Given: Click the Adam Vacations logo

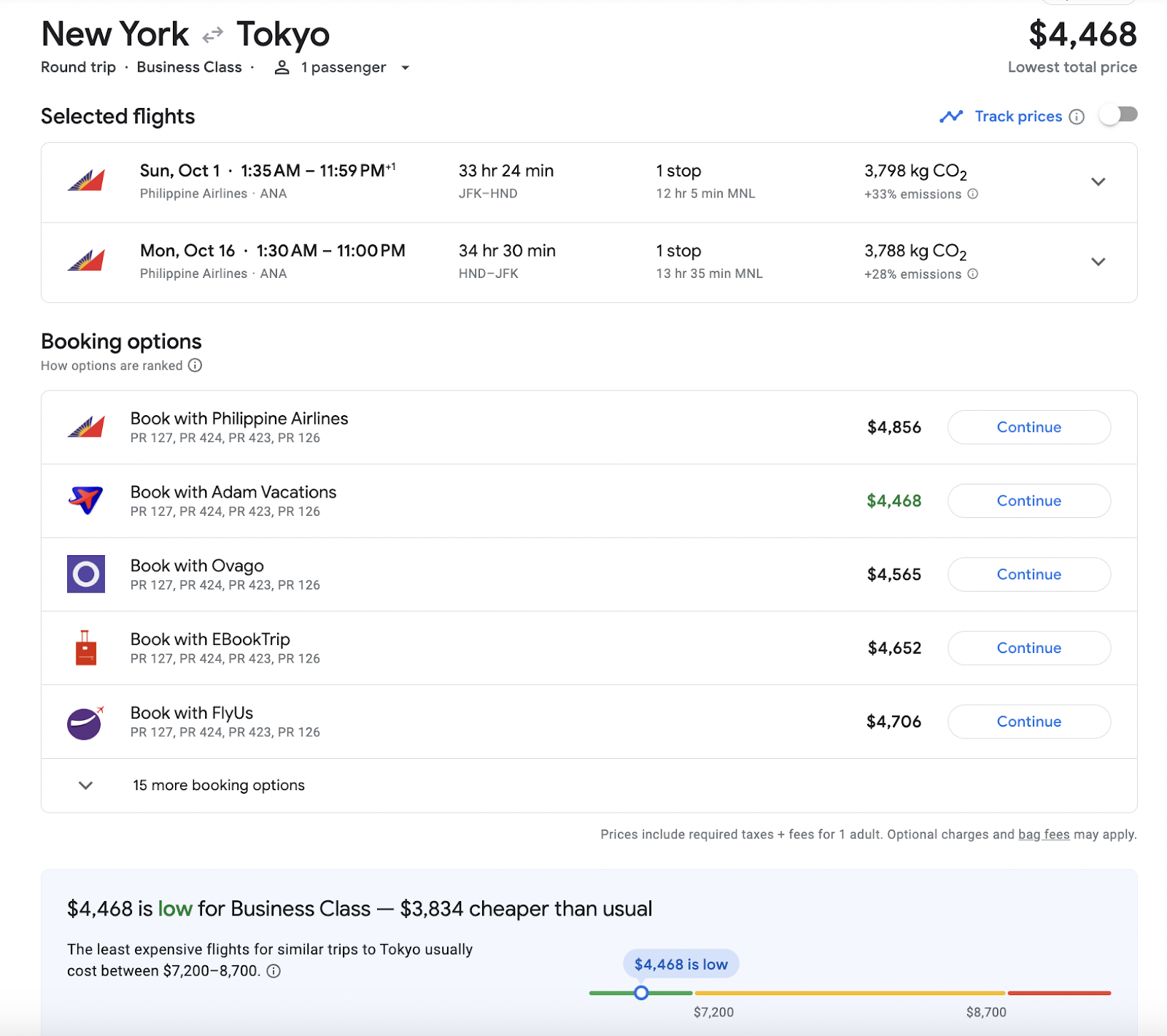Looking at the screenshot, I should click(x=86, y=500).
